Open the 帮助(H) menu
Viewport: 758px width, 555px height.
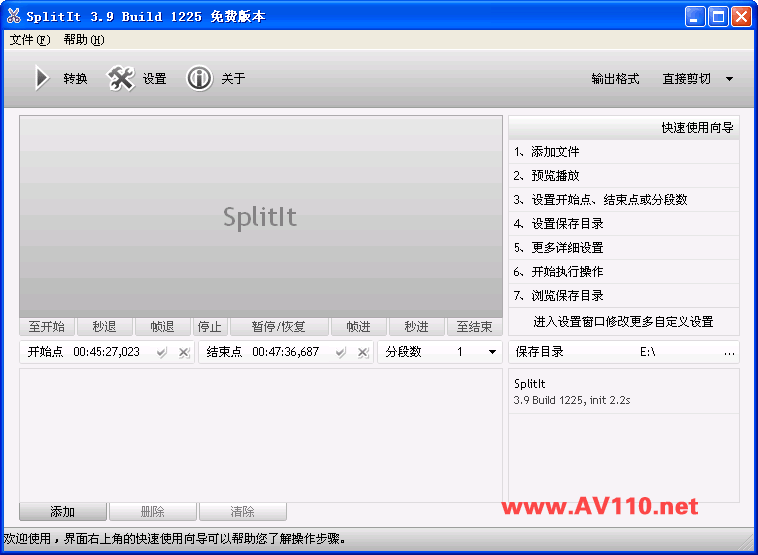84,40
